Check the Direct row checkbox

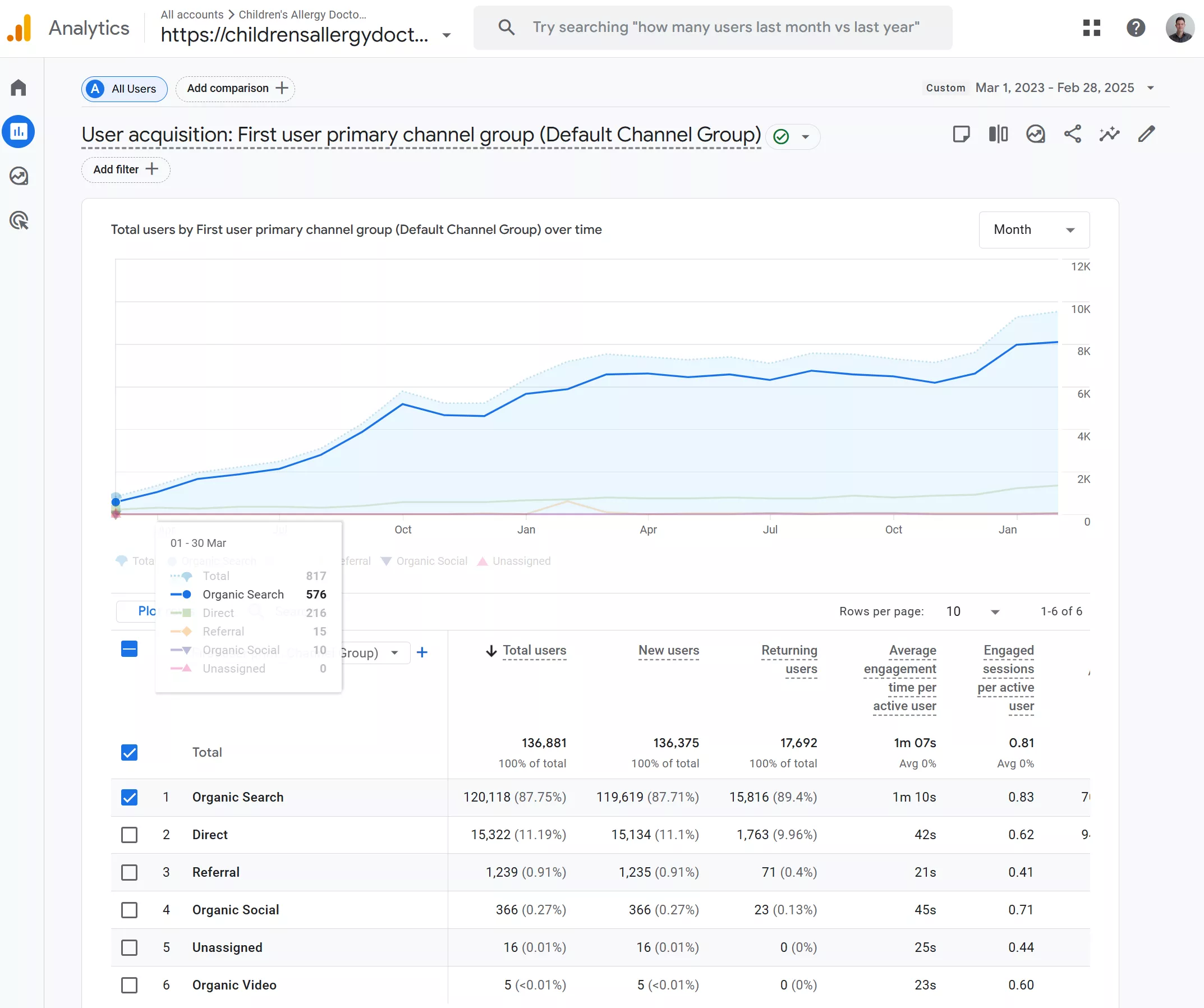(130, 835)
